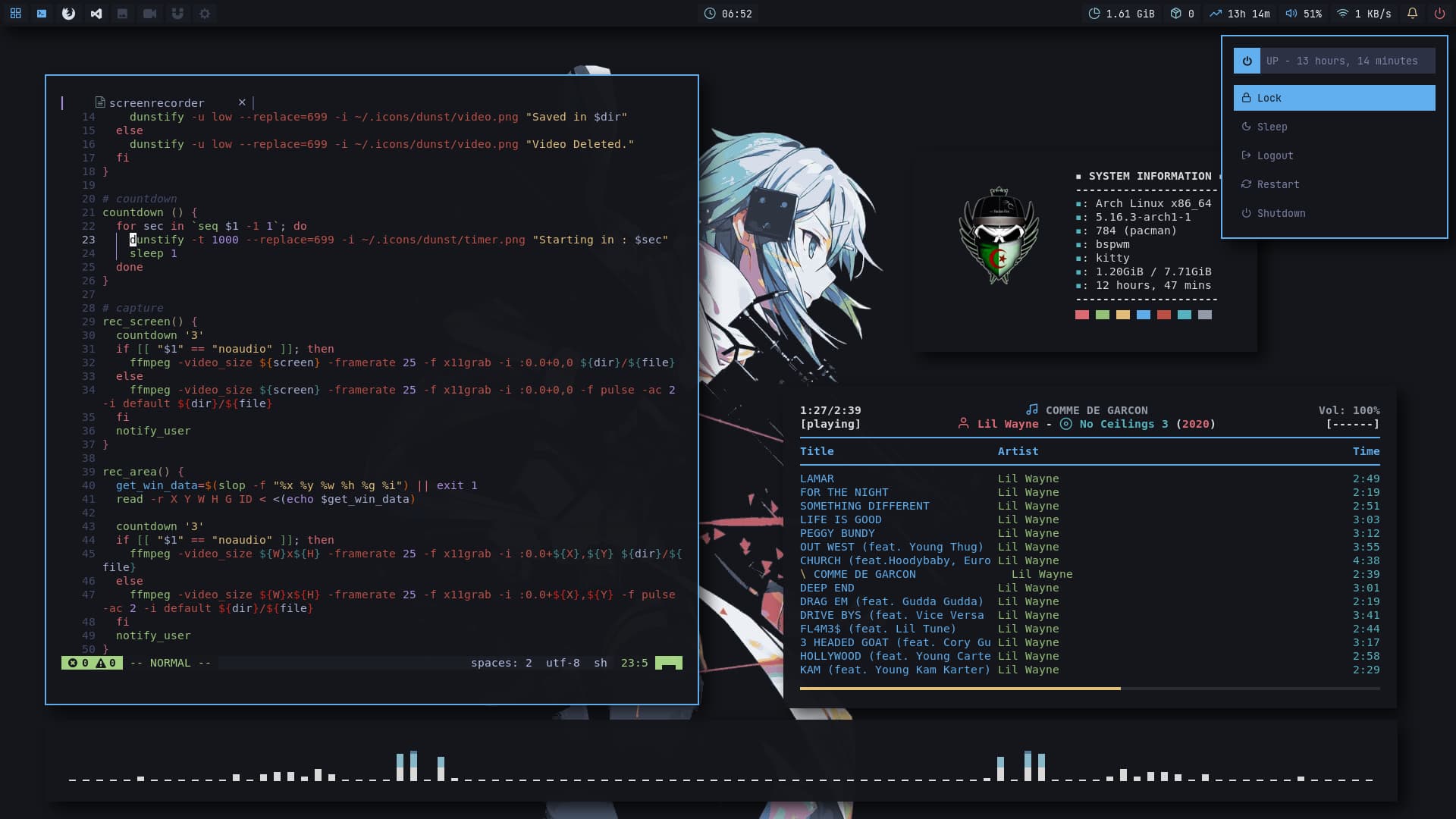Select Lock in the power menu
The image size is (1456, 819).
(1334, 98)
